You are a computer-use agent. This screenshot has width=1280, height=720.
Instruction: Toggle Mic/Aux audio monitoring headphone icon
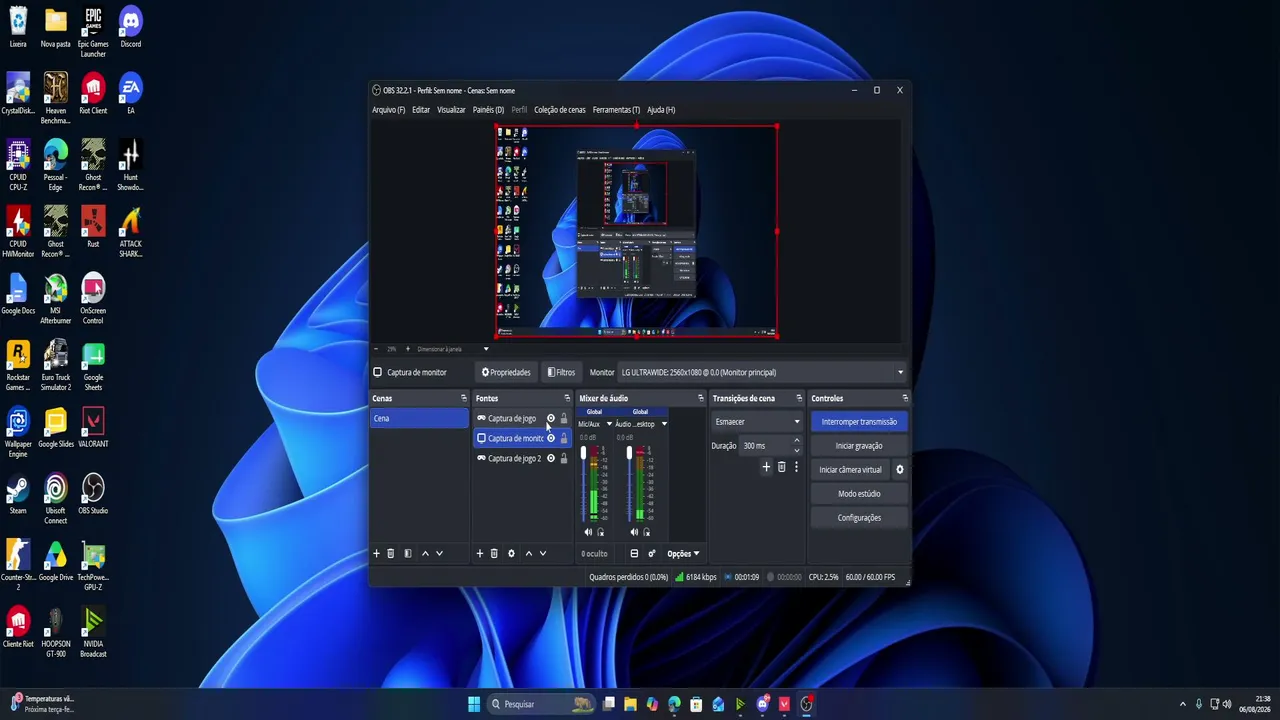pos(600,532)
